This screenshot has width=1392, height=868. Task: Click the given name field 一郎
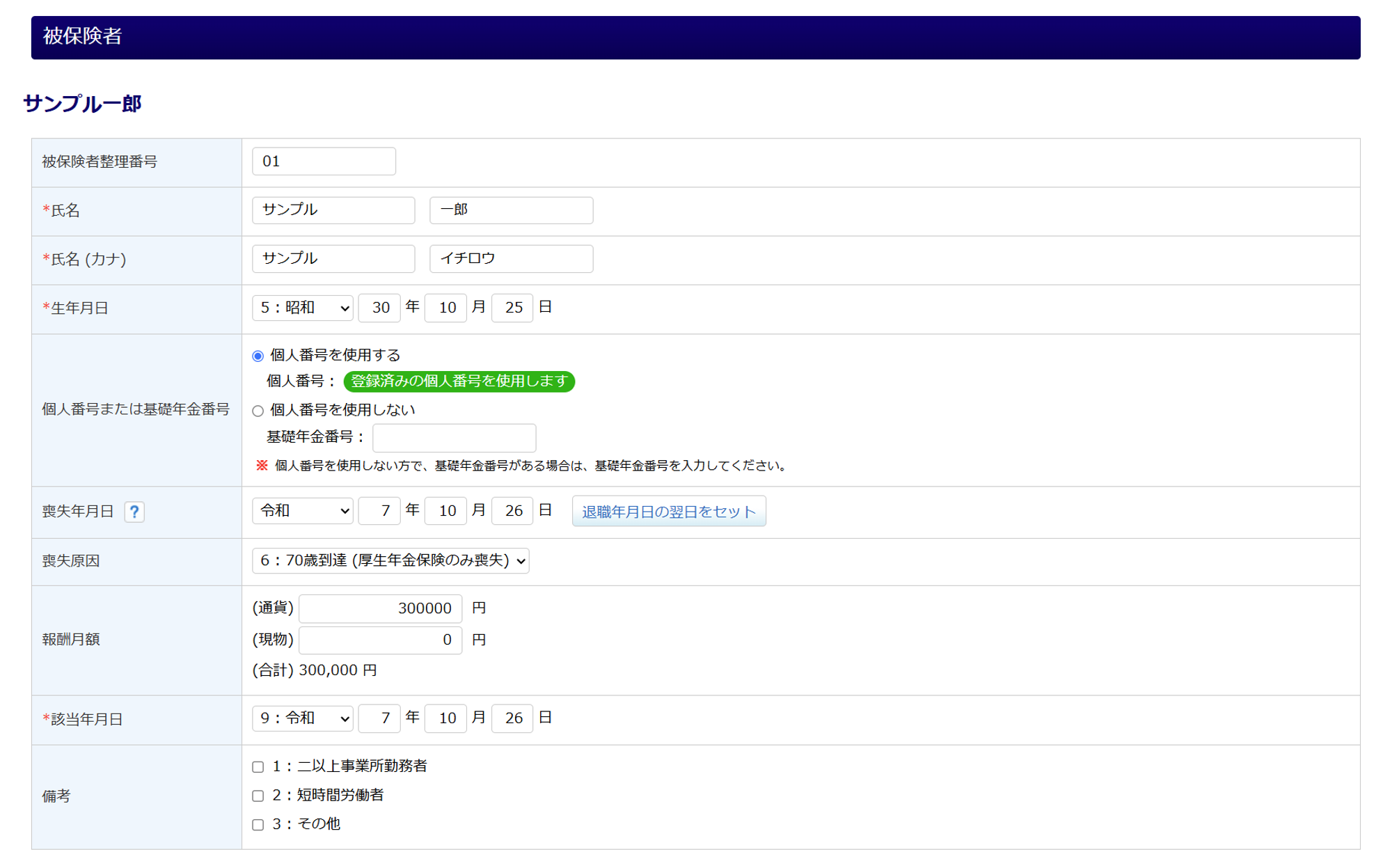click(511, 210)
